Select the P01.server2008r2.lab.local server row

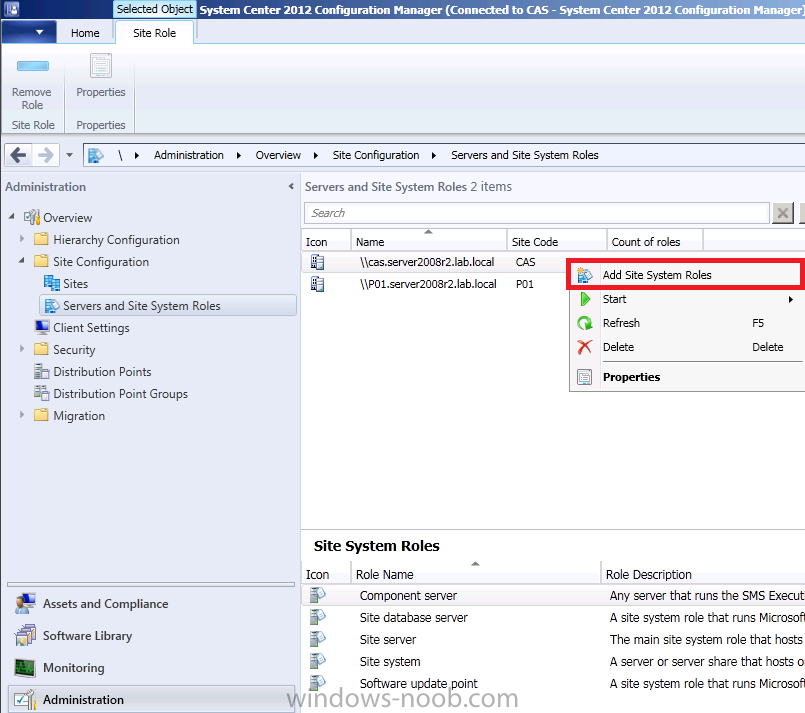[434, 284]
